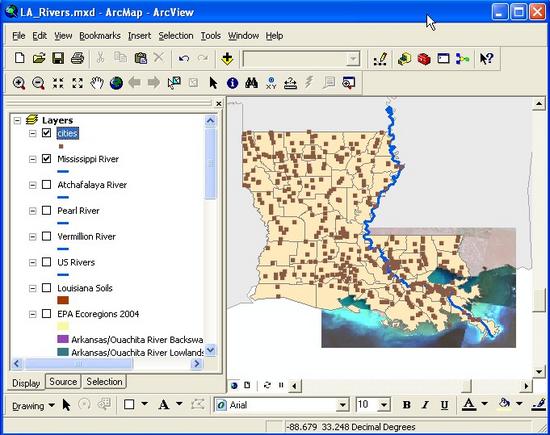The image size is (550, 435).
Task: Click the Fixed Zoom In icon
Action: tap(58, 83)
